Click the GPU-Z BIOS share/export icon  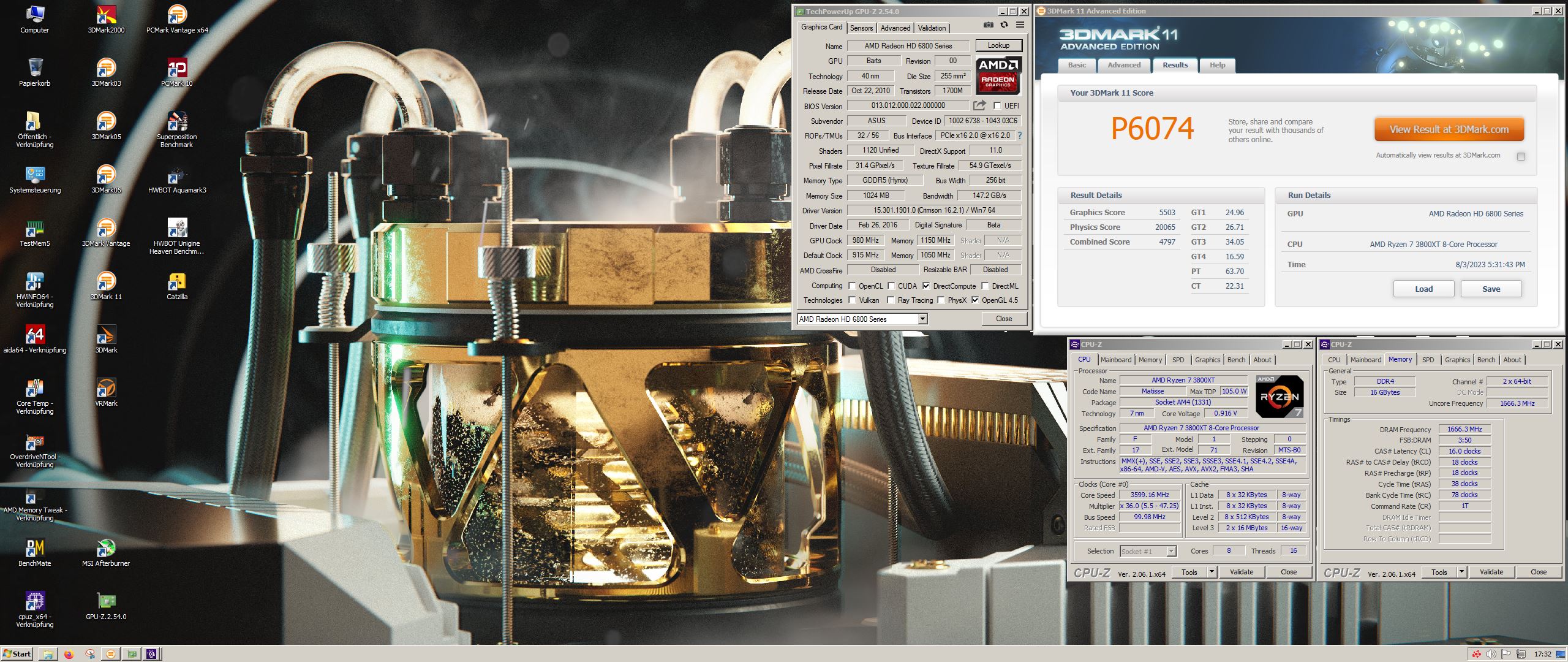[979, 105]
